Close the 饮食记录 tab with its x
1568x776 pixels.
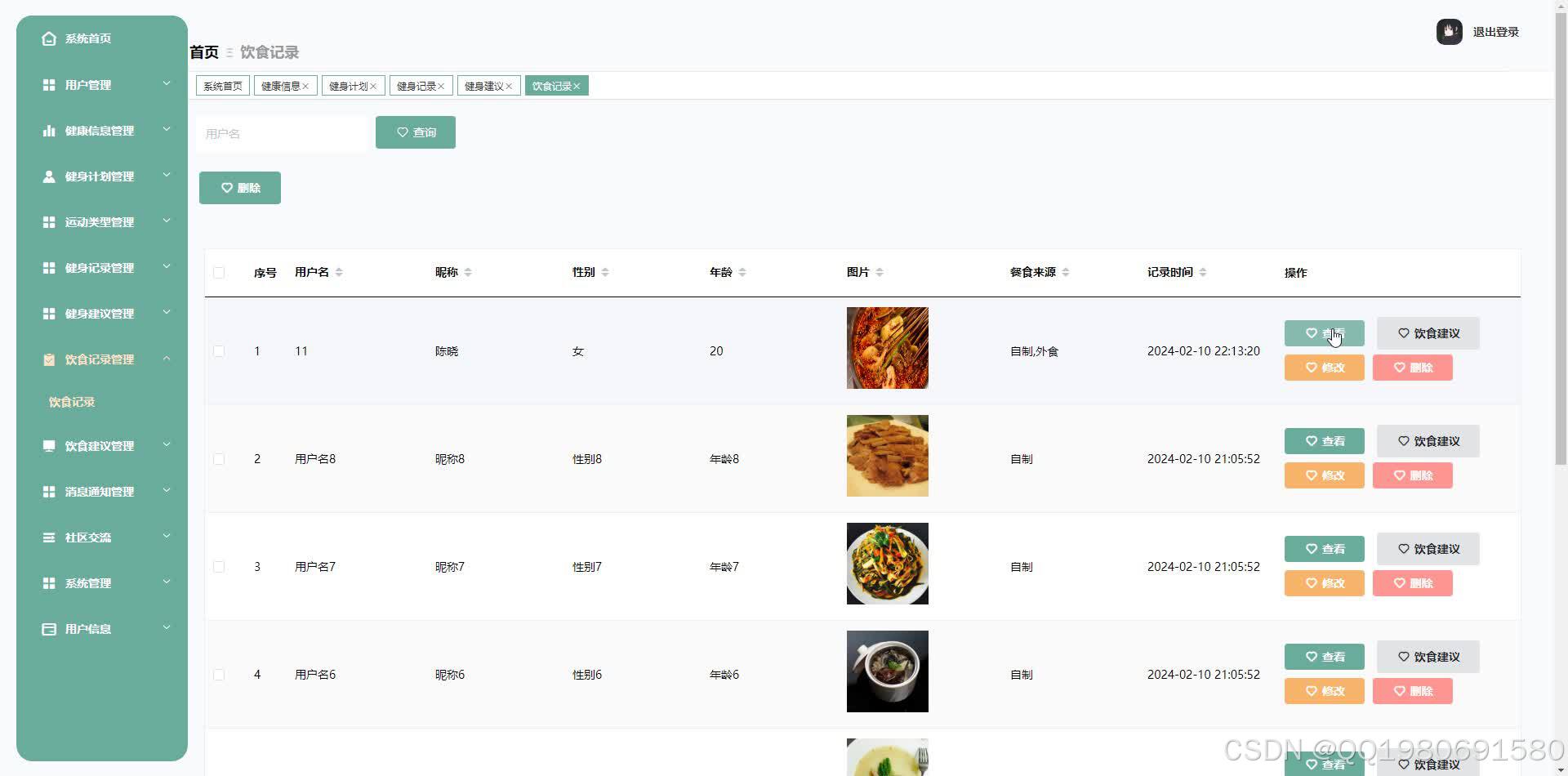(577, 87)
